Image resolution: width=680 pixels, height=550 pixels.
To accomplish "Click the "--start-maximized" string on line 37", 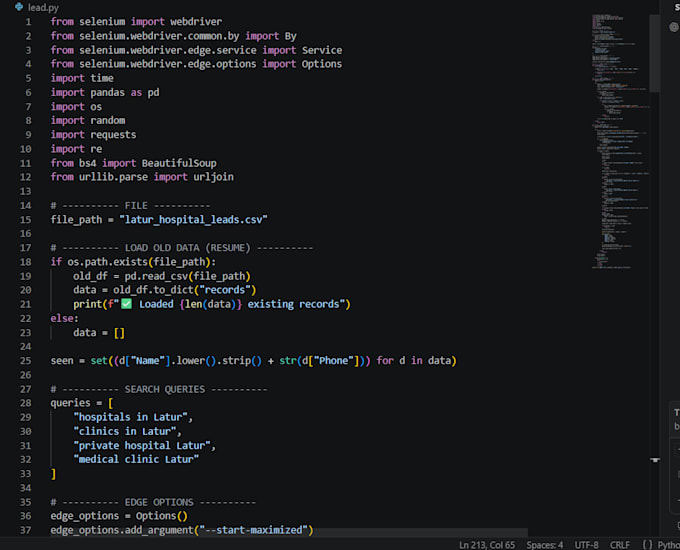I will pos(253,530).
